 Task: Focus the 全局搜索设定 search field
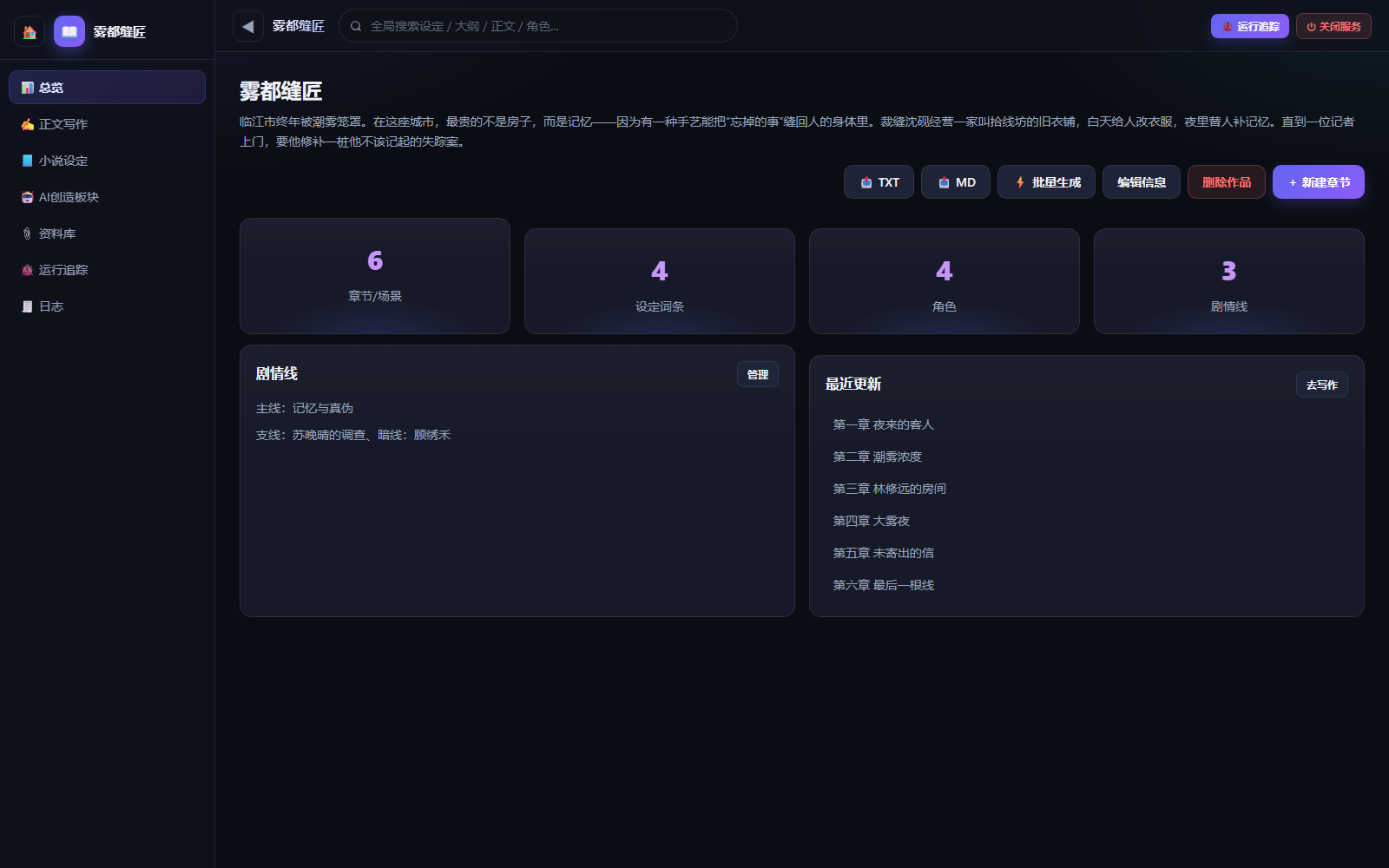coord(538,26)
